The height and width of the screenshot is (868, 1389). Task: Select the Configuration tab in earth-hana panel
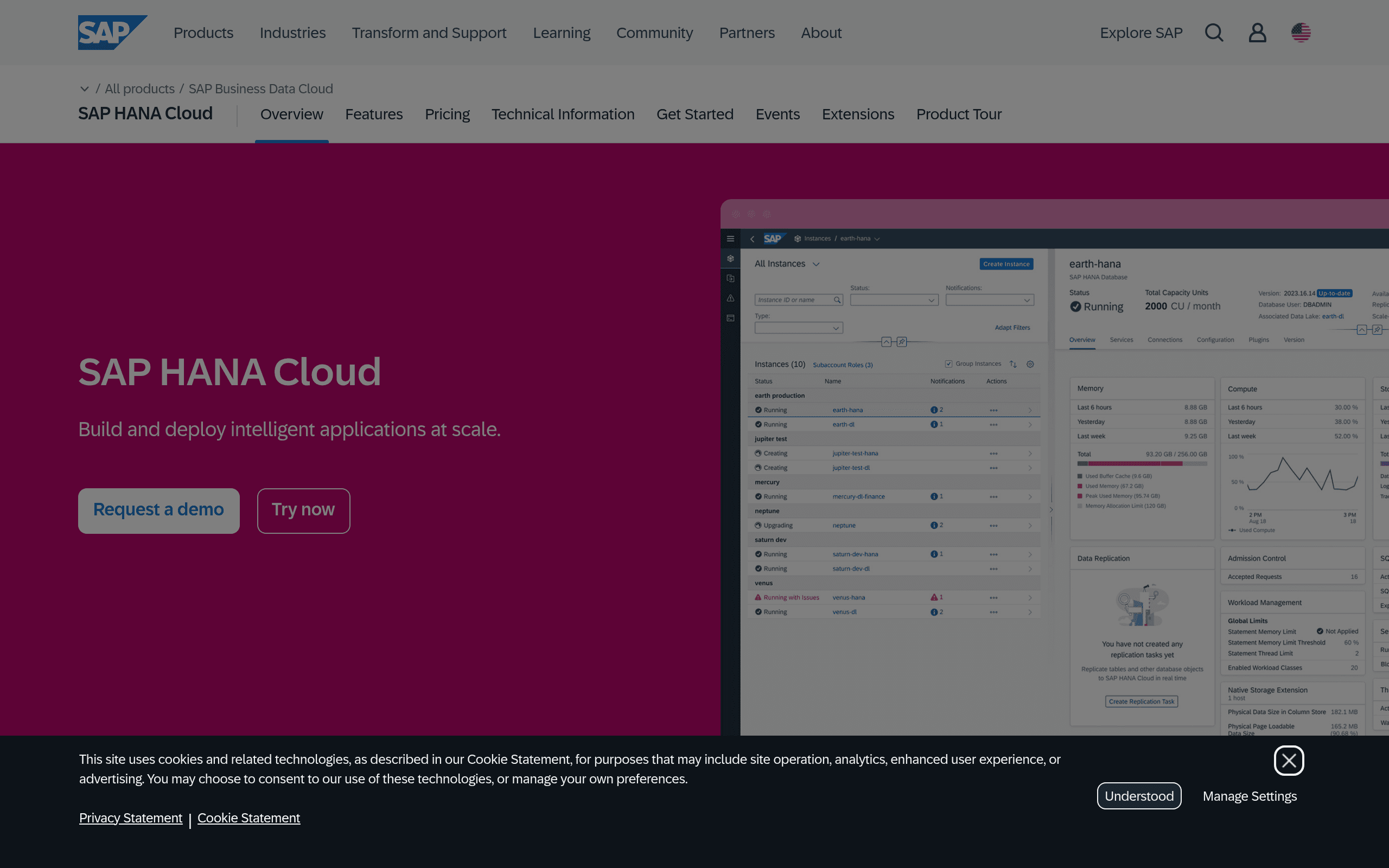point(1215,340)
